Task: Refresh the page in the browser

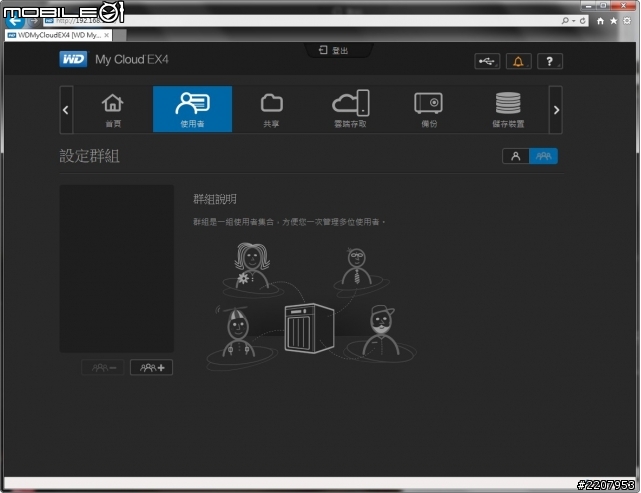Action: [583, 20]
